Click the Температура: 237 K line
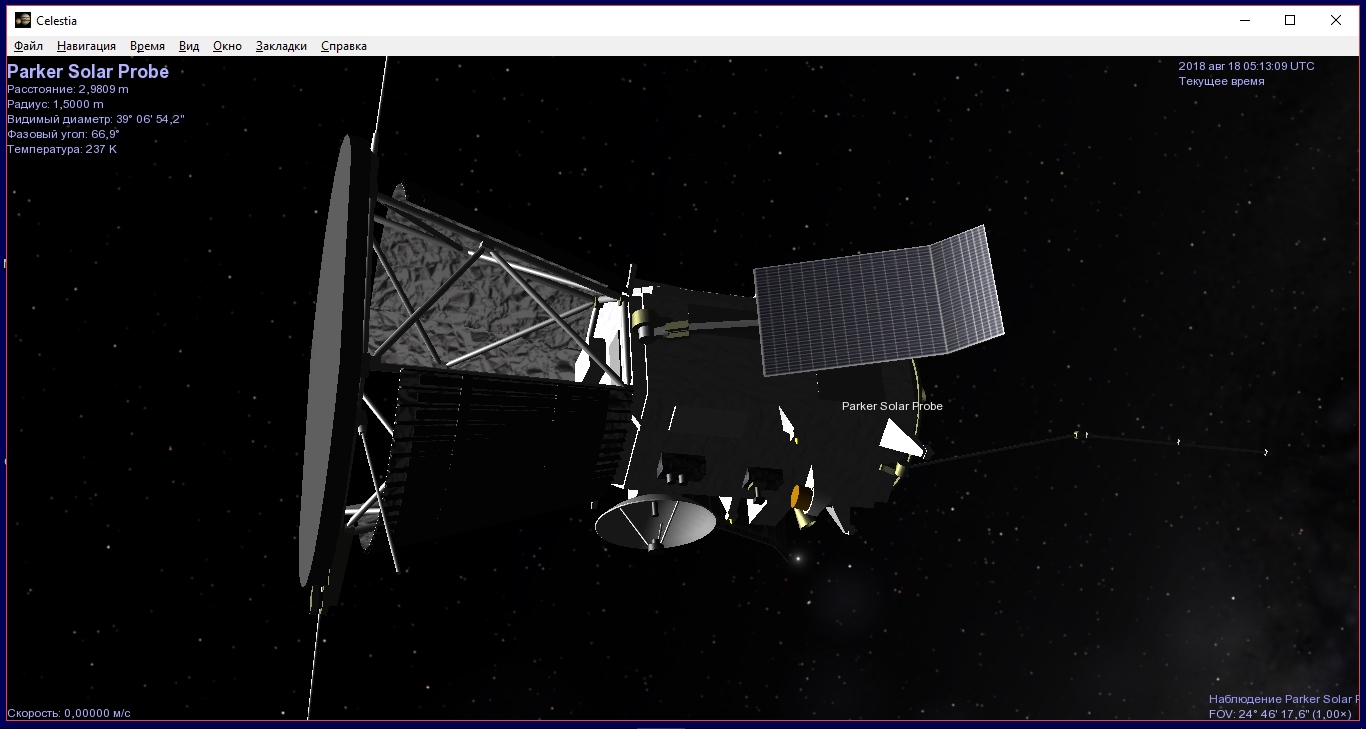Screen dimensions: 1366x729 click(62, 149)
